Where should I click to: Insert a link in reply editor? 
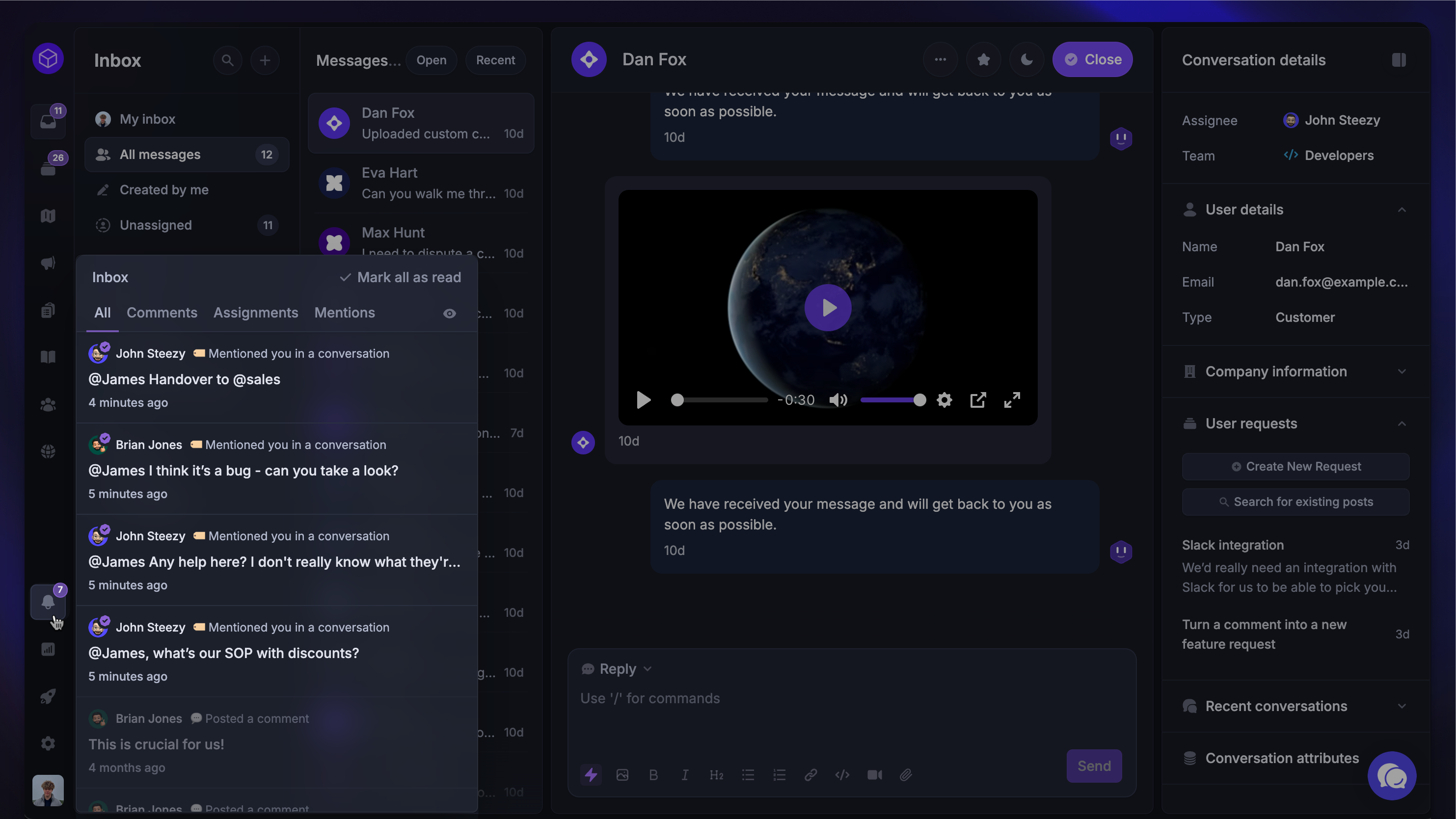[810, 774]
